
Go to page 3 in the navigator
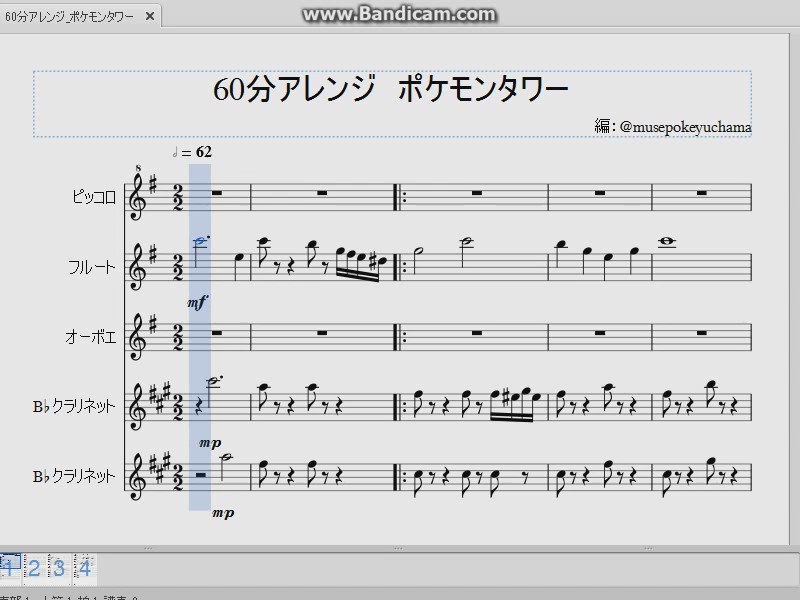click(x=59, y=568)
